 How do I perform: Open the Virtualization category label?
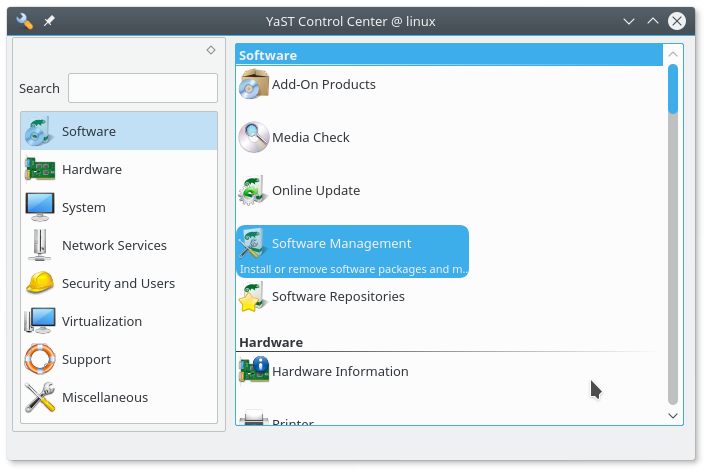click(x=102, y=321)
